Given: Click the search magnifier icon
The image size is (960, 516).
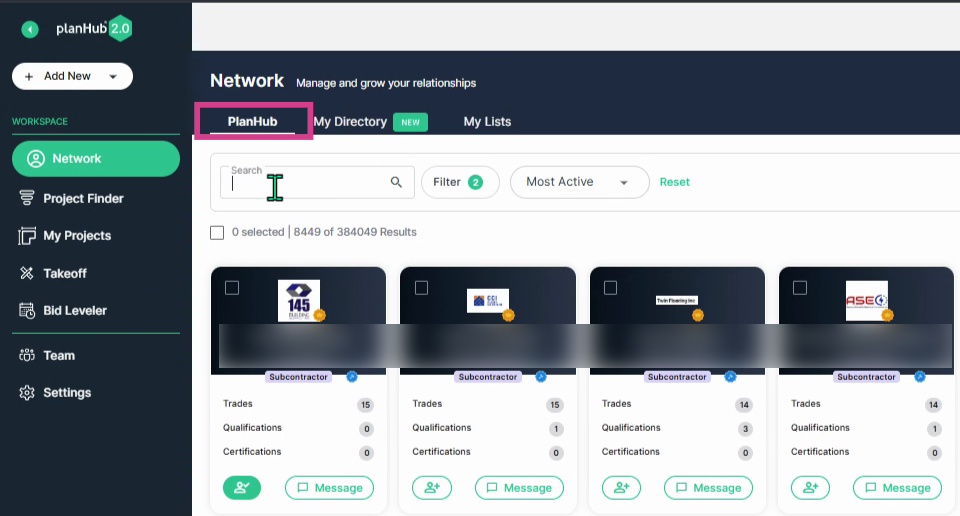Looking at the screenshot, I should tap(396, 182).
